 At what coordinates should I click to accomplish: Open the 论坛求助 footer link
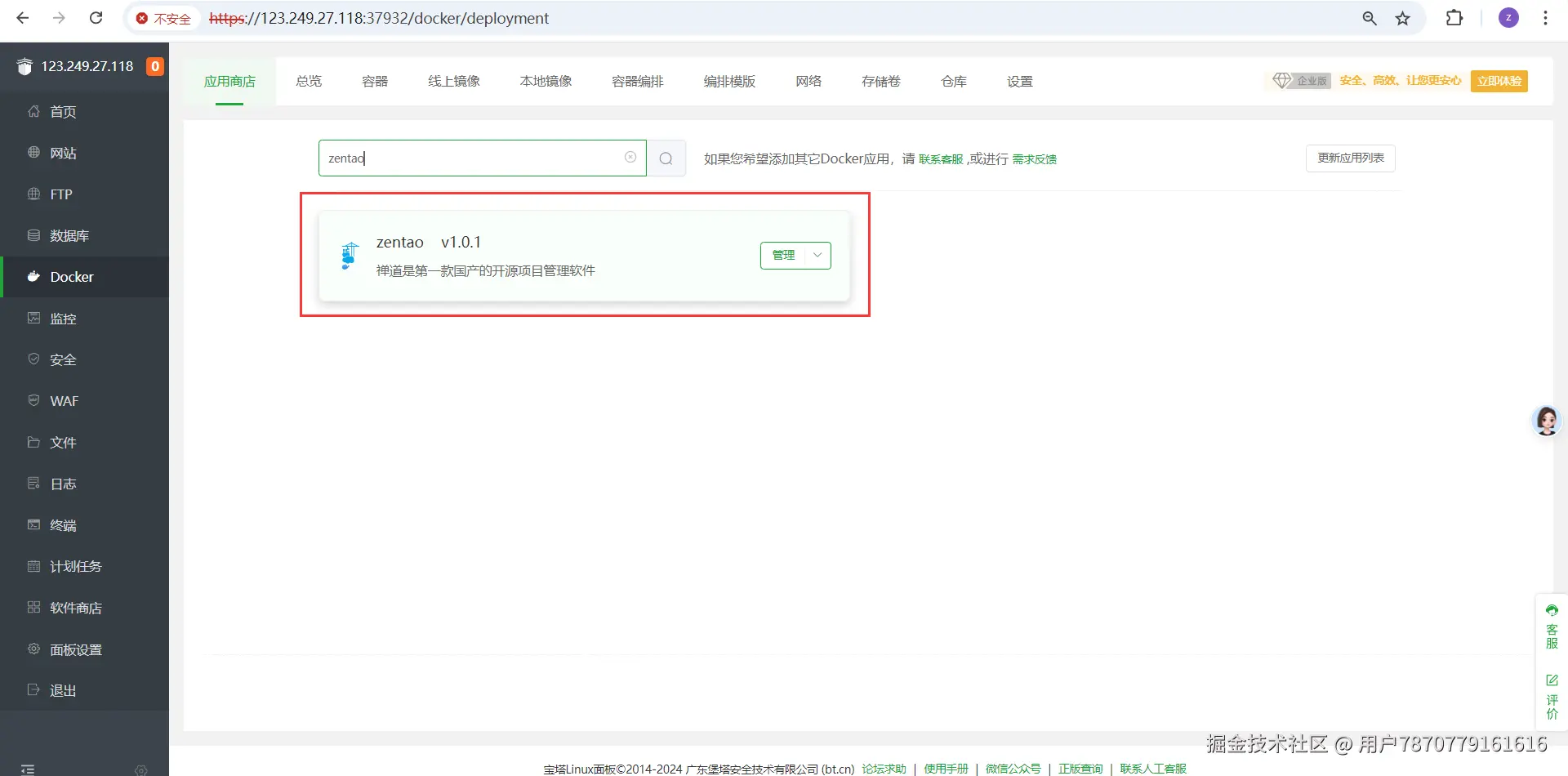(x=884, y=769)
